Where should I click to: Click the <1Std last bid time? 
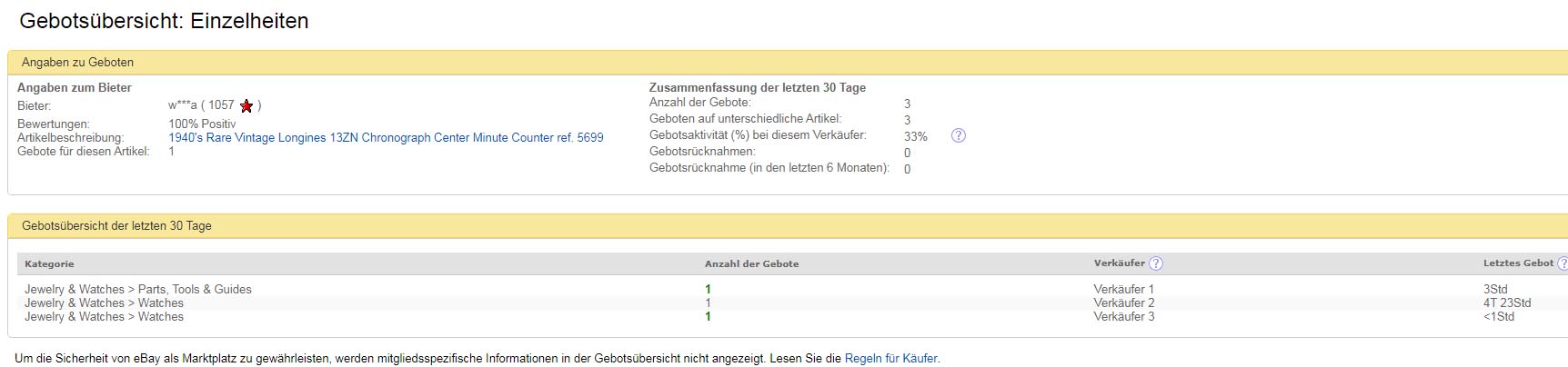tap(1498, 316)
